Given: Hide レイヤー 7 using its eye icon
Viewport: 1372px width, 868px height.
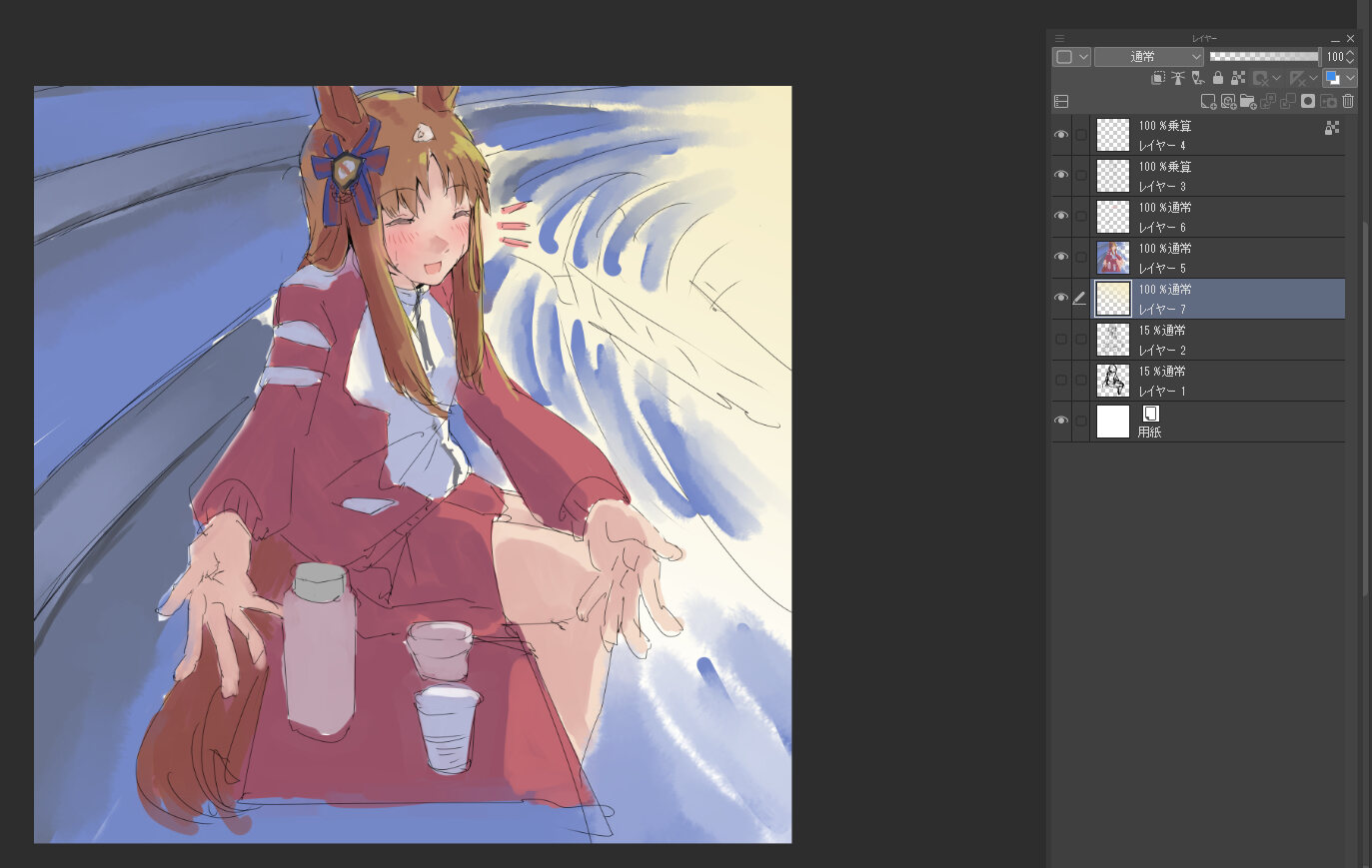Looking at the screenshot, I should [x=1061, y=299].
